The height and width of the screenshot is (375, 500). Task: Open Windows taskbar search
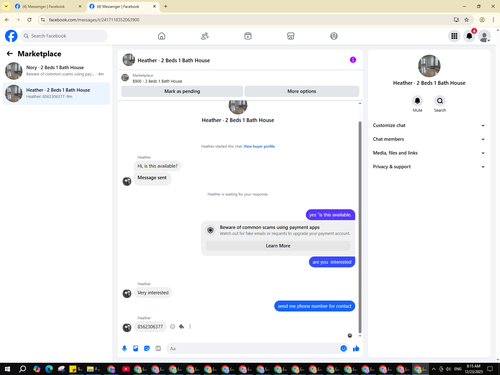pos(22,369)
